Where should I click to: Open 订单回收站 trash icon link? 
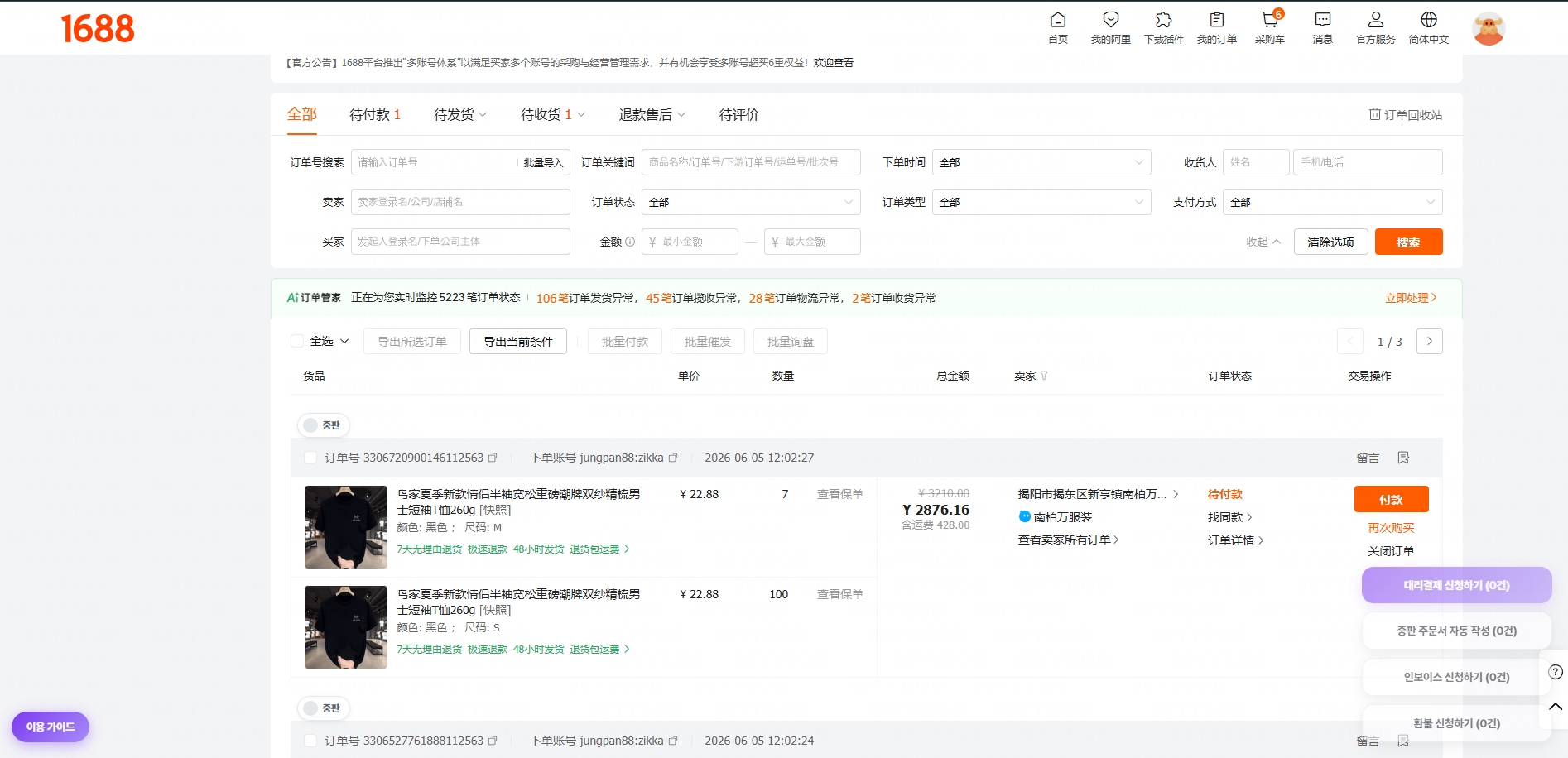click(x=1405, y=114)
